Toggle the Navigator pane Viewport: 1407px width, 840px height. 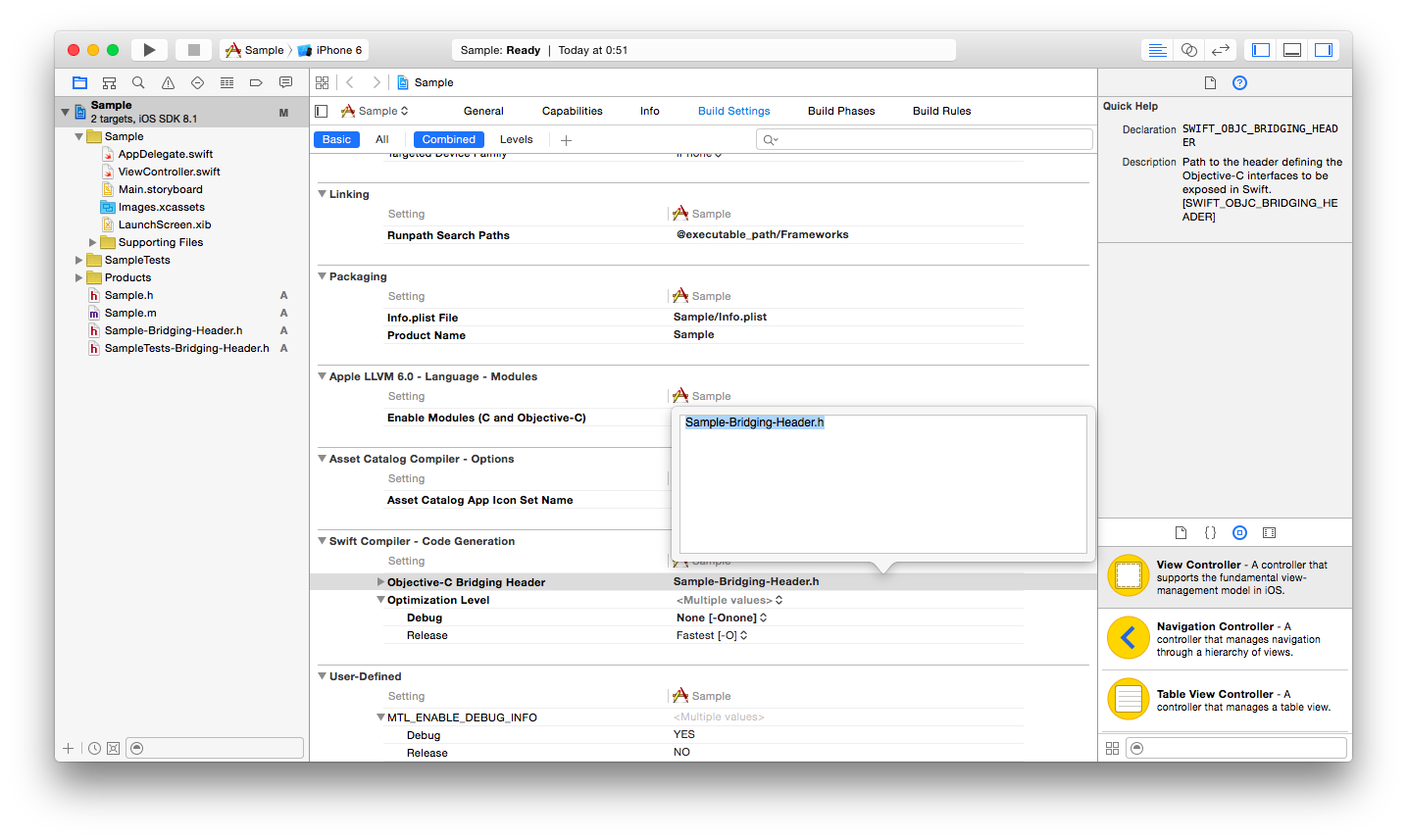point(1261,50)
